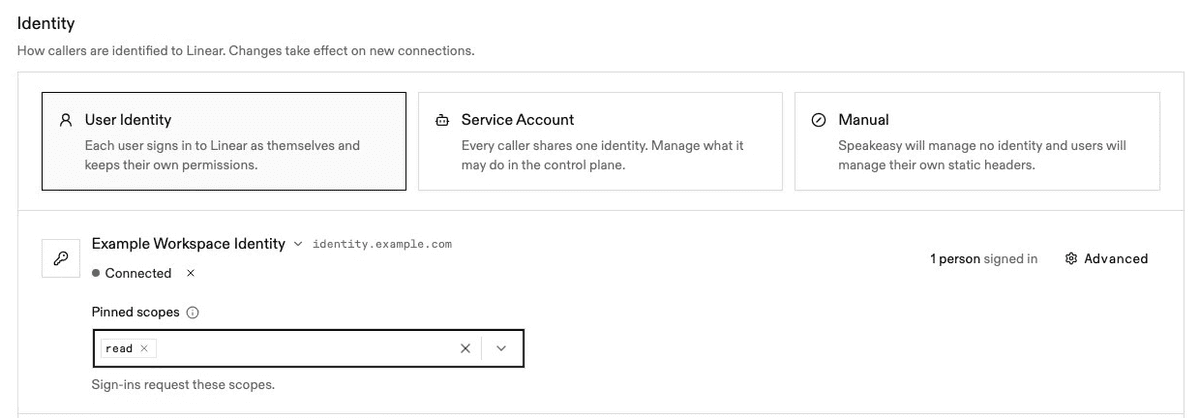Select the Service Account option card
The height and width of the screenshot is (418, 1200).
(600, 141)
